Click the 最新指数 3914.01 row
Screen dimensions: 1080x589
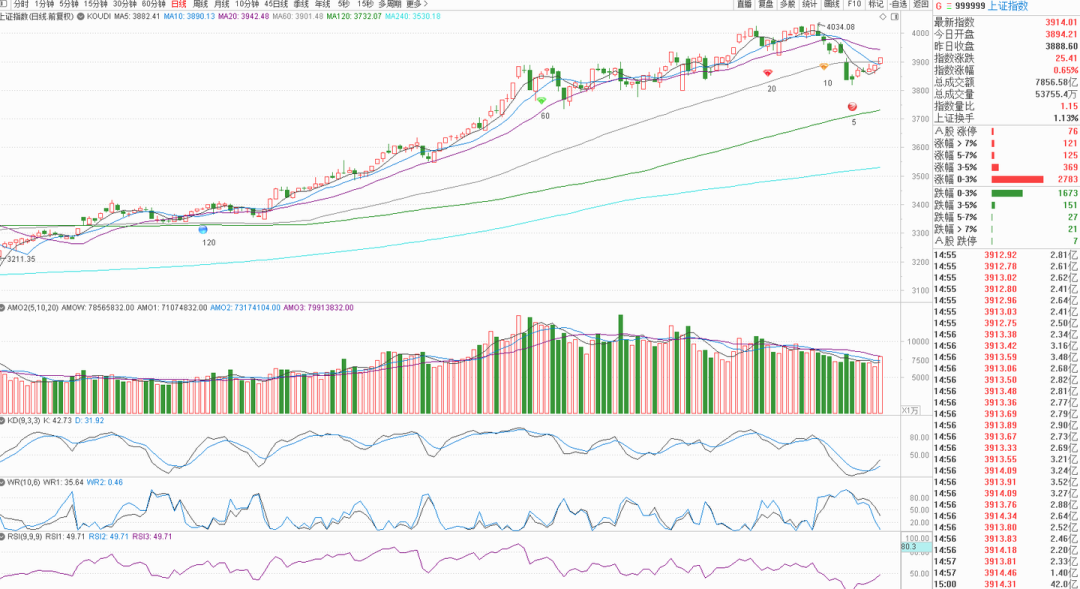(1006, 23)
